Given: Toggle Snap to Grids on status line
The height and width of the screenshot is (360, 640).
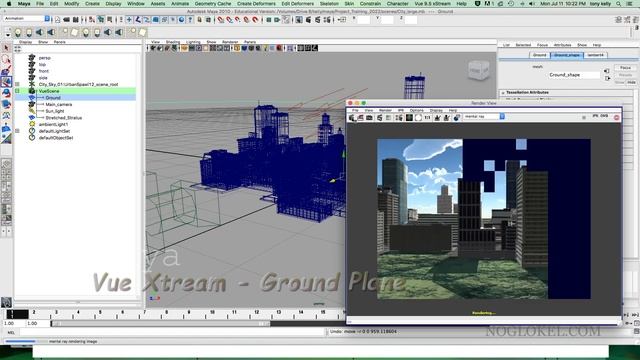Looking at the screenshot, I should point(220,19).
